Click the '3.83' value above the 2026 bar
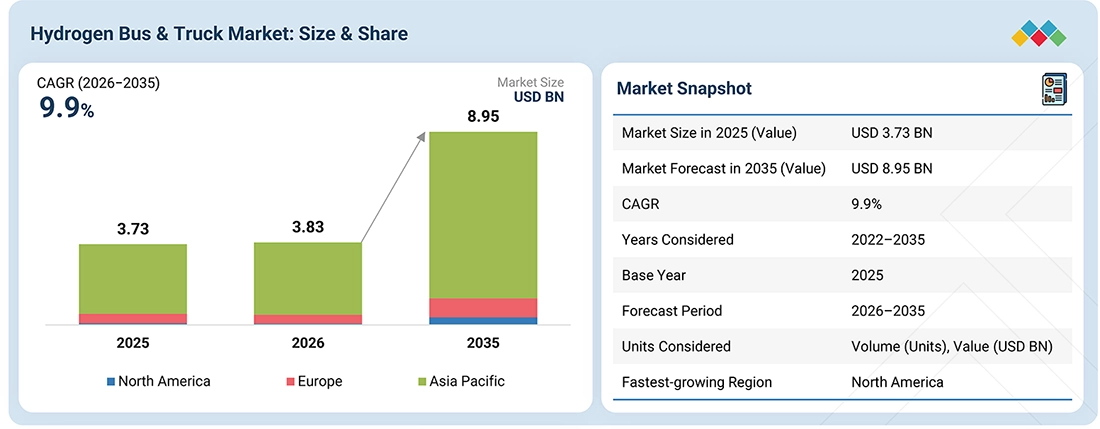Viewport: 1100px width, 429px height. coord(308,227)
